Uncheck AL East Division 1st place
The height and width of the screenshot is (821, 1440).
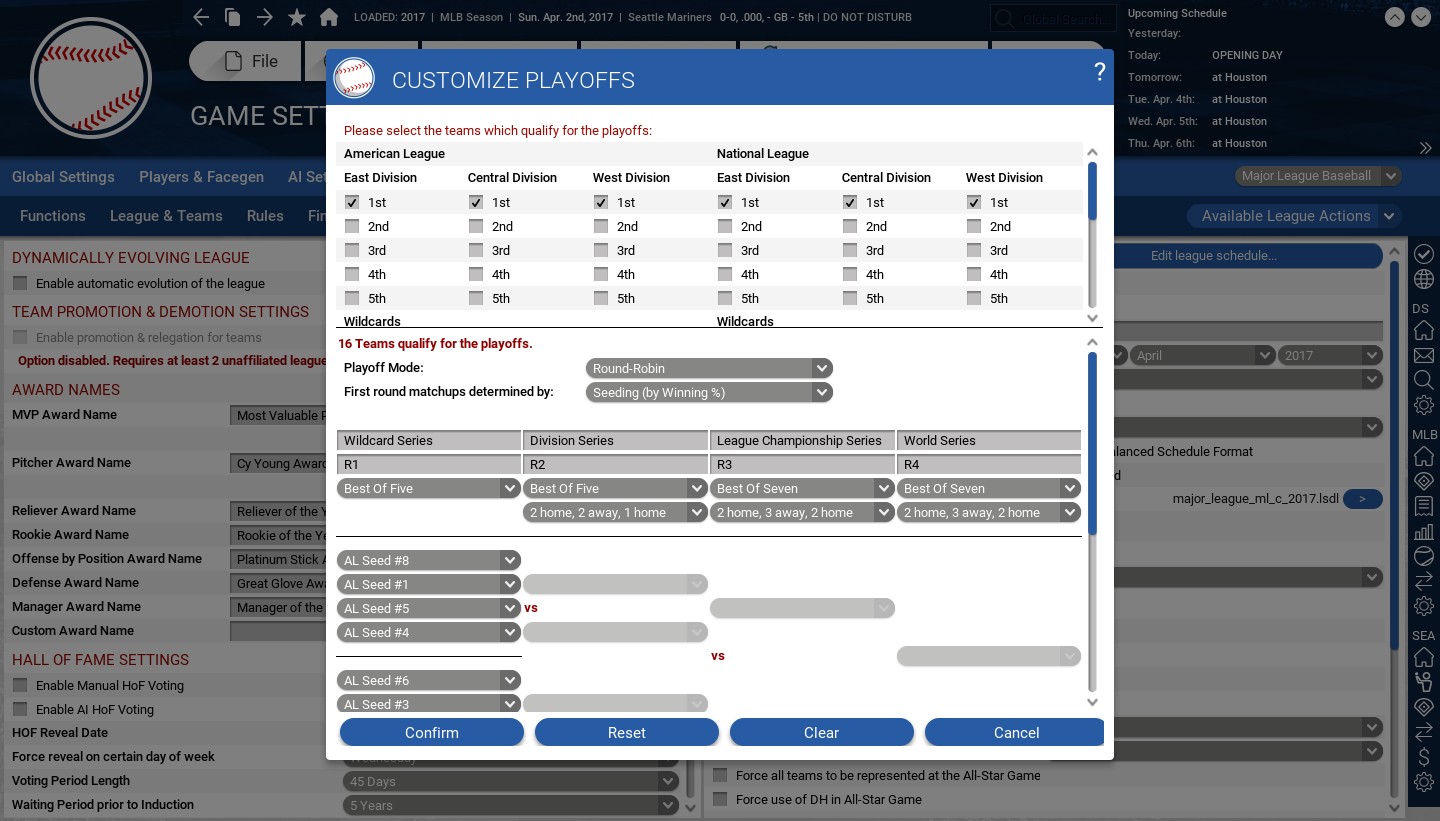[352, 202]
